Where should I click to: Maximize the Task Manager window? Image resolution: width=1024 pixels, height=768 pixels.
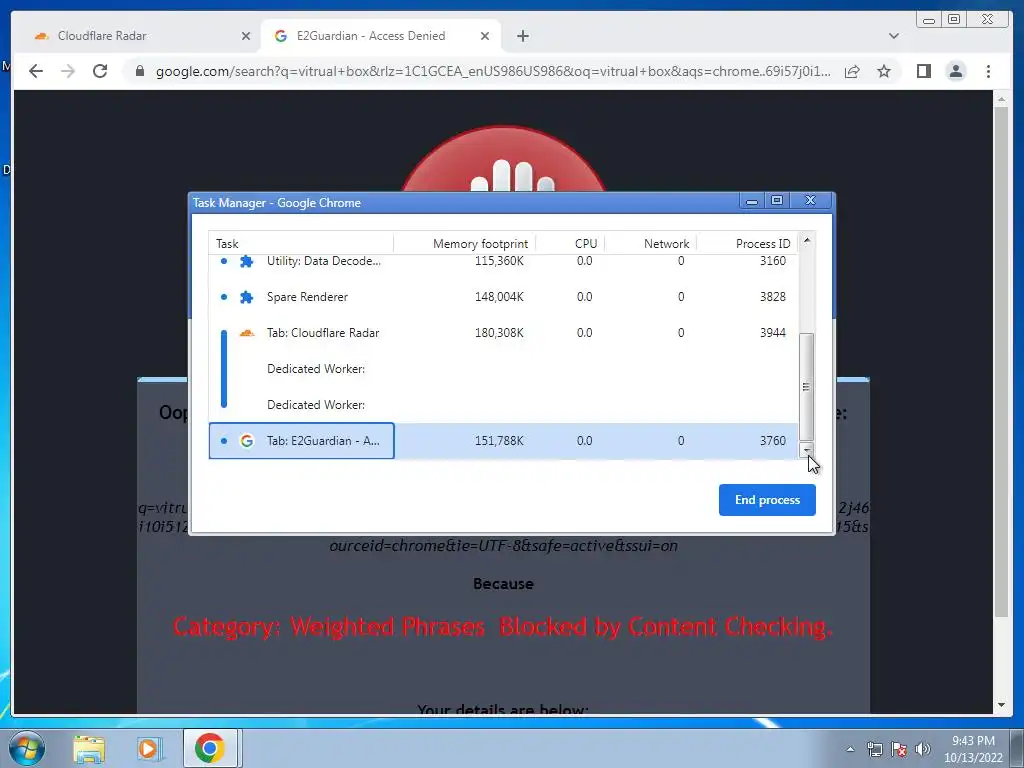click(776, 200)
